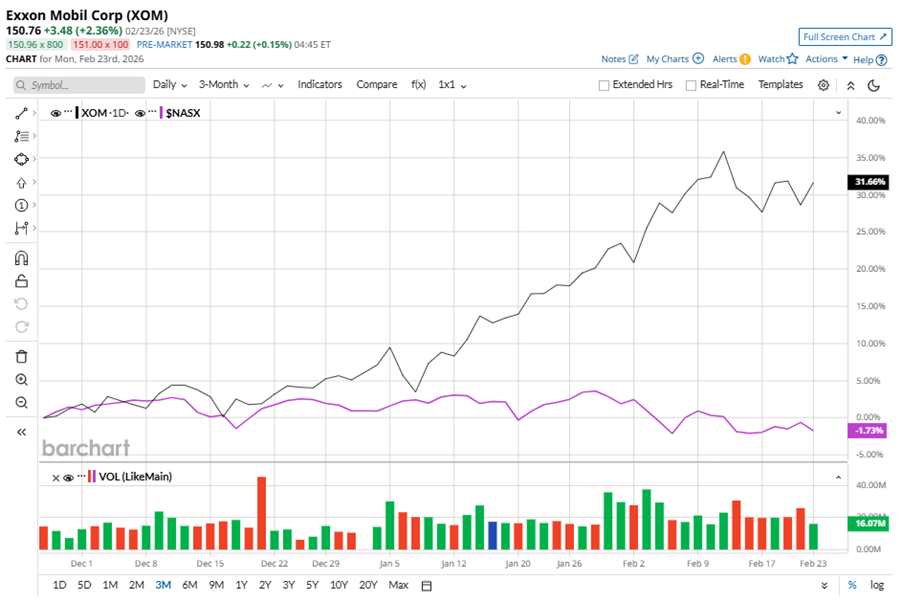902x602 pixels.
Task: Switch to dark mode moon icon
Action: 874,85
